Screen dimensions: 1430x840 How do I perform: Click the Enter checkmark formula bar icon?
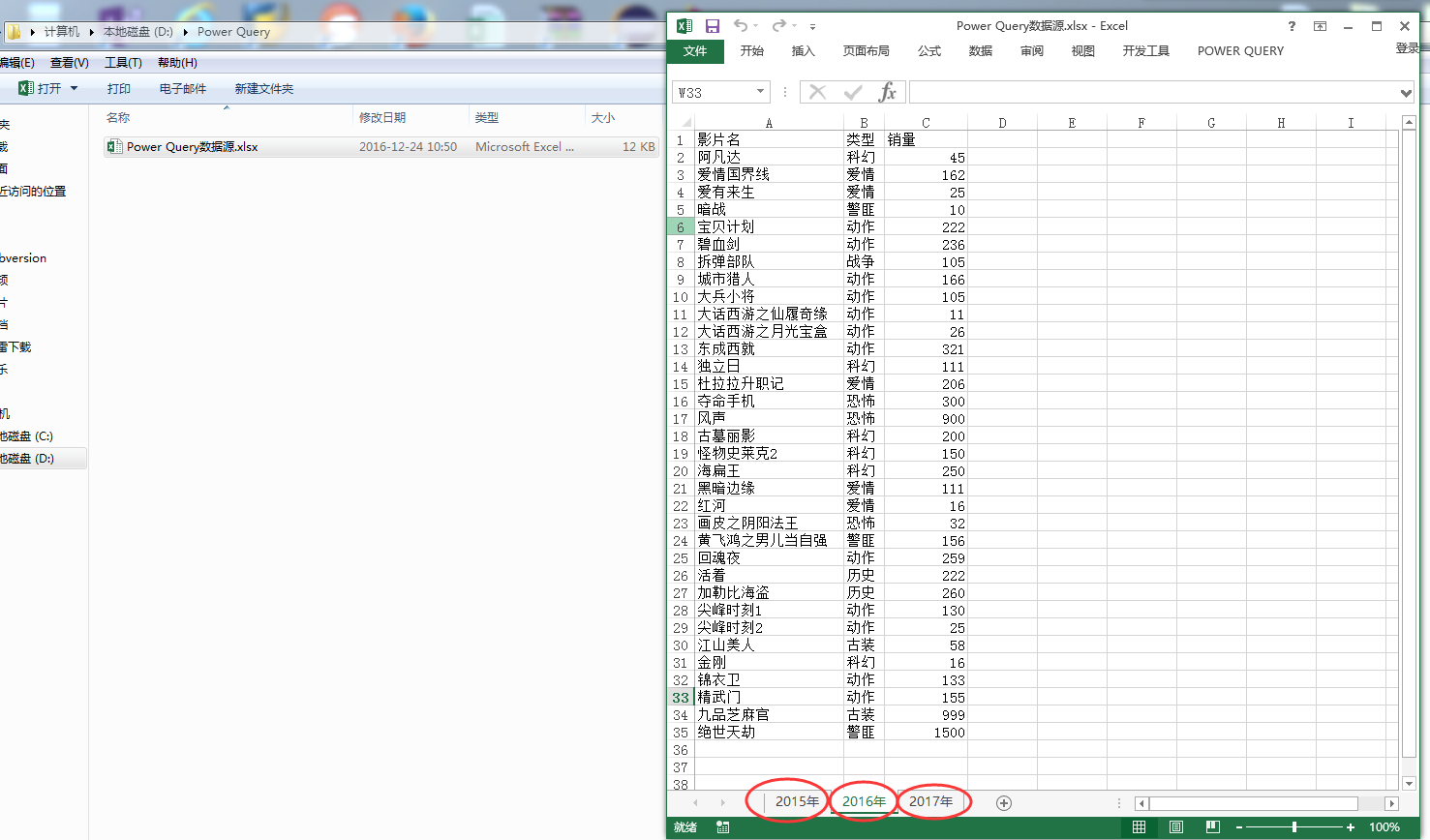tap(853, 92)
